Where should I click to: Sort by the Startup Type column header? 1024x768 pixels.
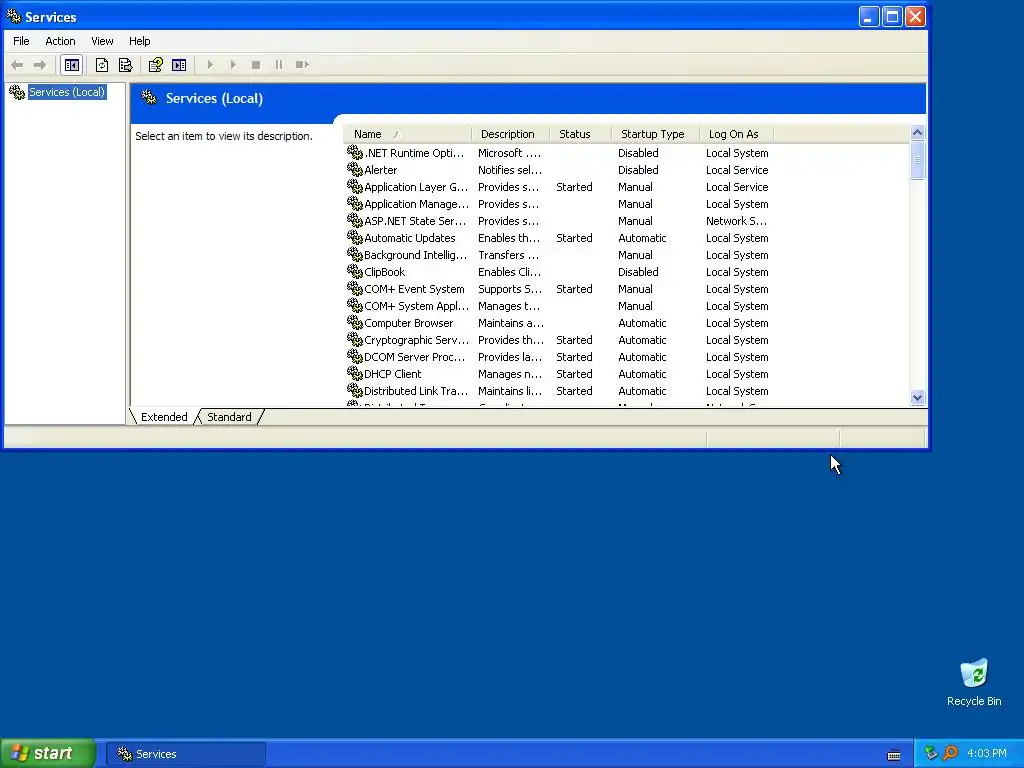click(655, 134)
